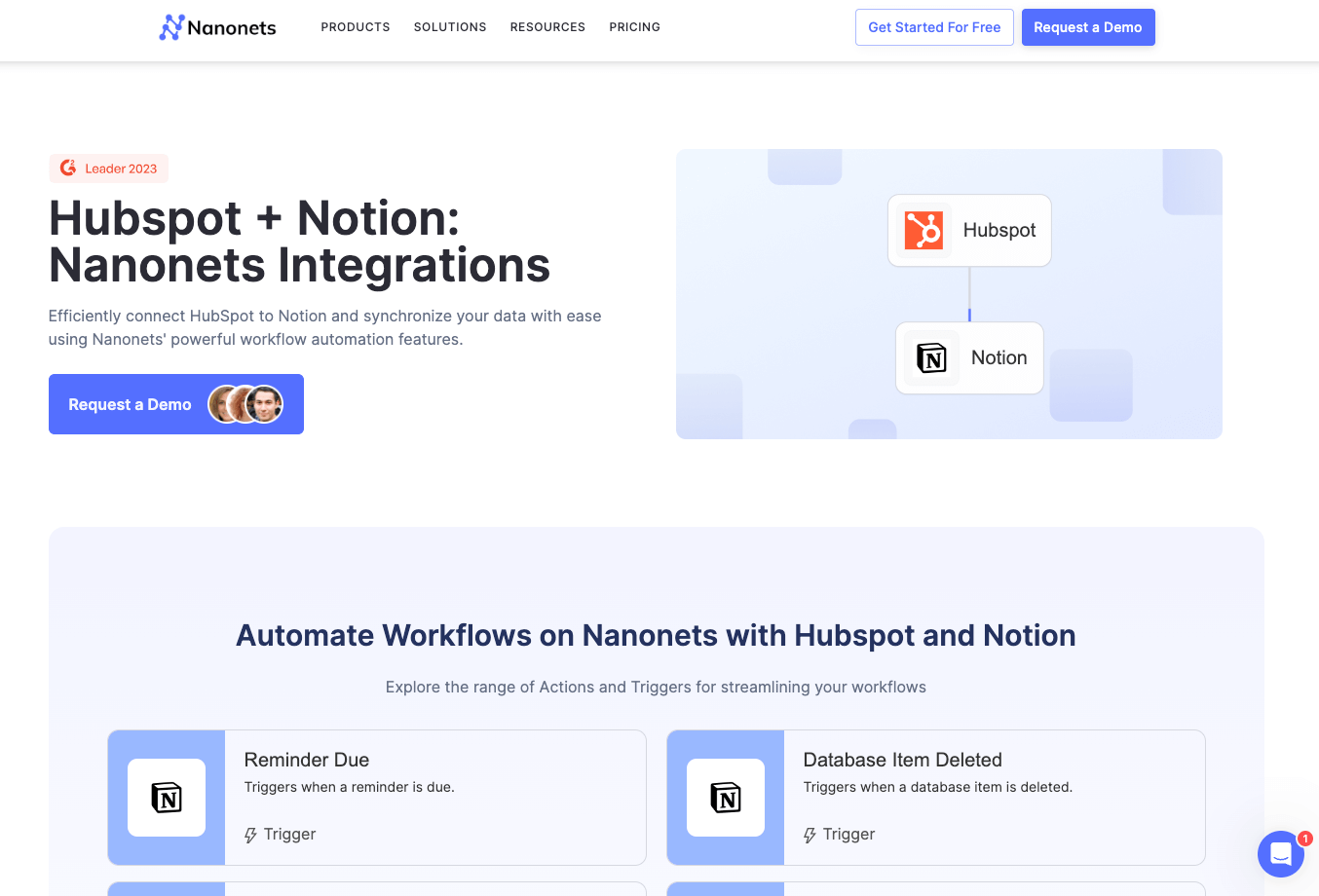This screenshot has height=896, width=1319.
Task: Click Get Started For Free button
Action: click(934, 27)
